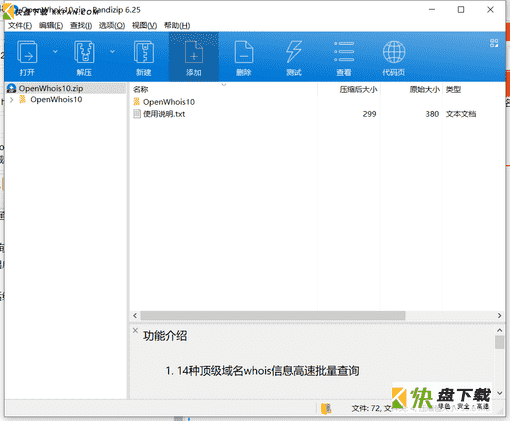Viewport: 510px width, 421px height.
Task: Click the preview pane scrollbar thumb
Action: tap(499, 342)
